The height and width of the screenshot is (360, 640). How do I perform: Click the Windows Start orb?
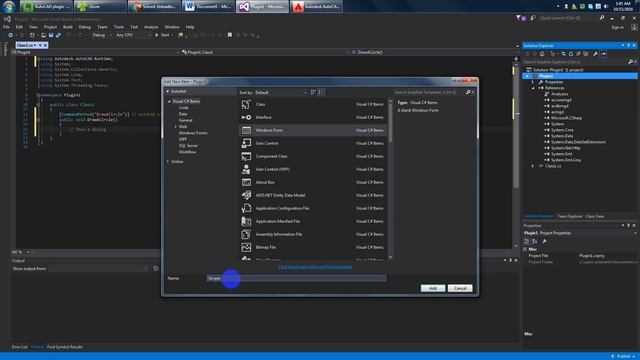point(9,7)
